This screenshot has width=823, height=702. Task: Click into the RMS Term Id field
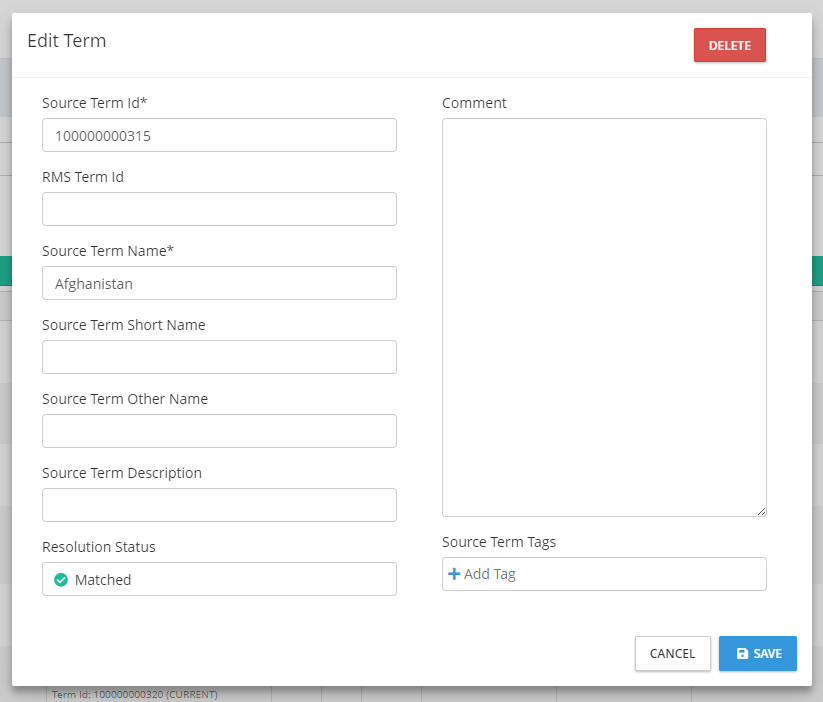[x=219, y=210]
